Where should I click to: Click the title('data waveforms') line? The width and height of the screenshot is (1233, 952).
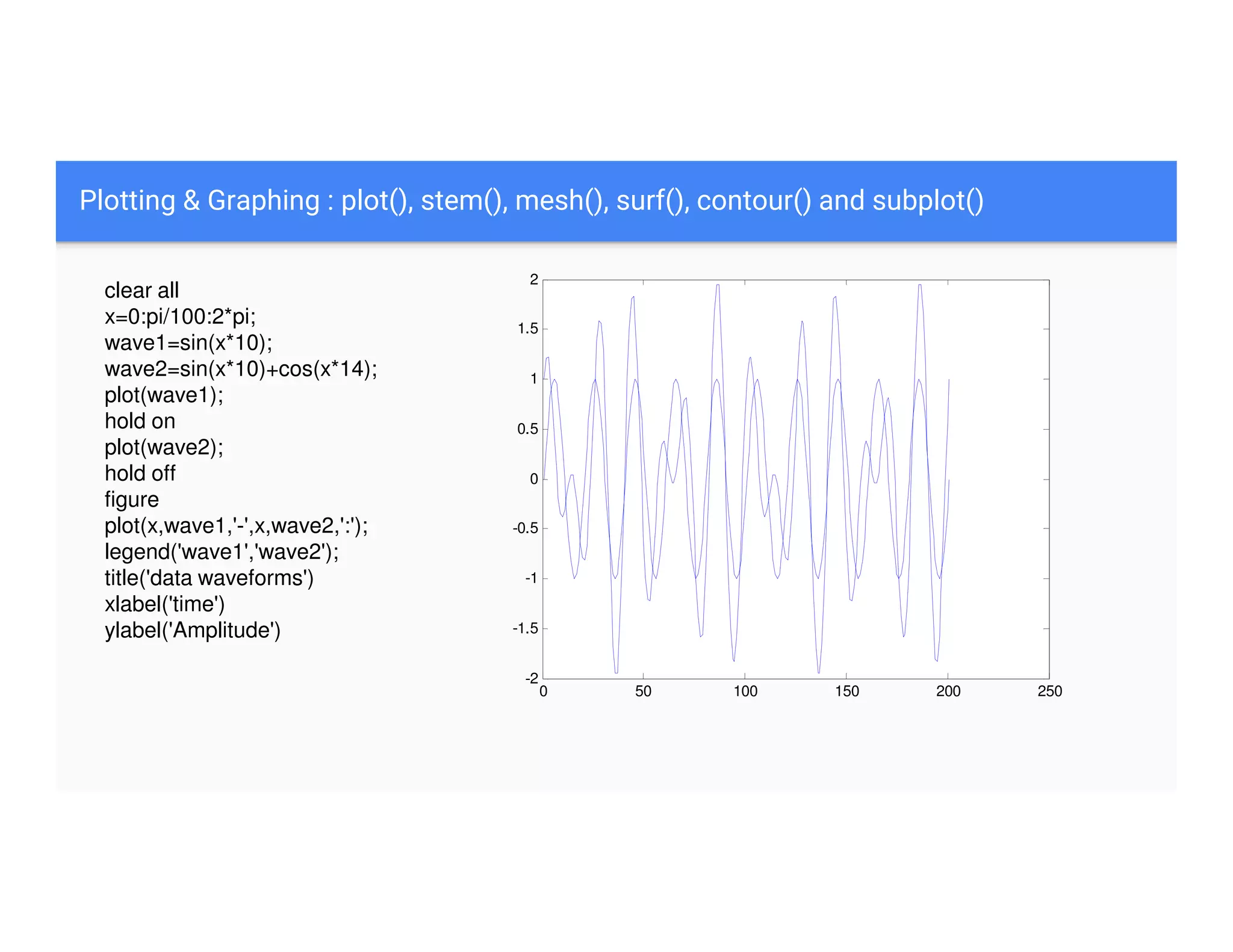[x=208, y=578]
